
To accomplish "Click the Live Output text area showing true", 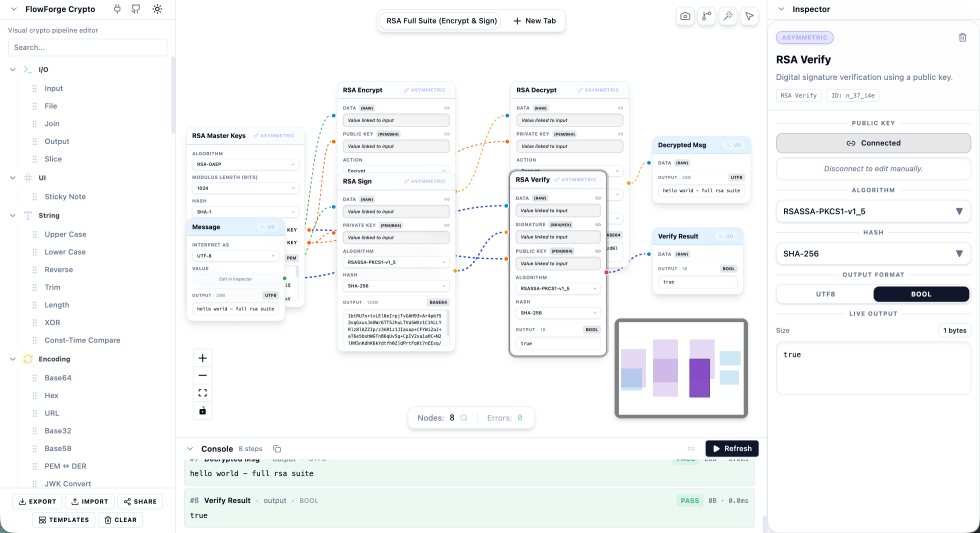I will click(873, 368).
